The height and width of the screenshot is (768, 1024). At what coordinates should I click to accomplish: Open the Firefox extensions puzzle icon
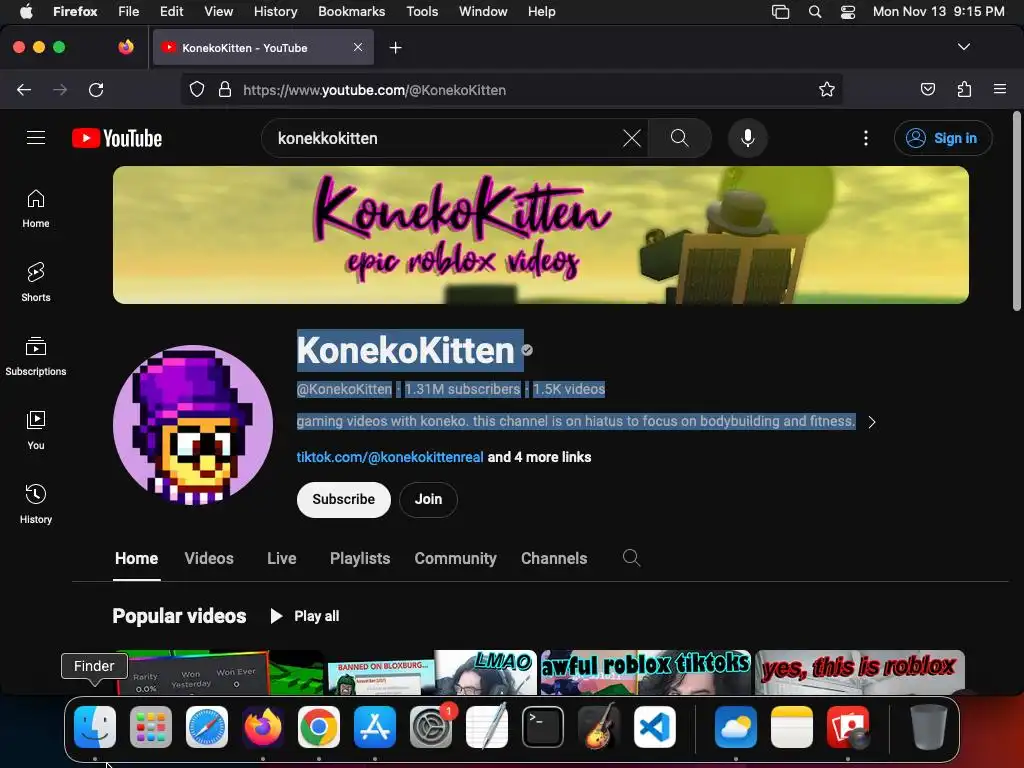pyautogui.click(x=964, y=89)
